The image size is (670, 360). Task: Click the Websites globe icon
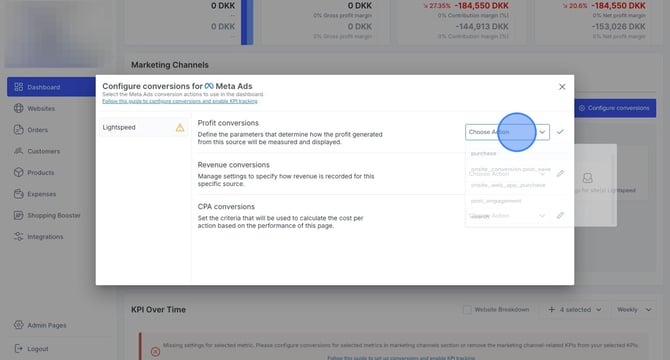pos(18,108)
